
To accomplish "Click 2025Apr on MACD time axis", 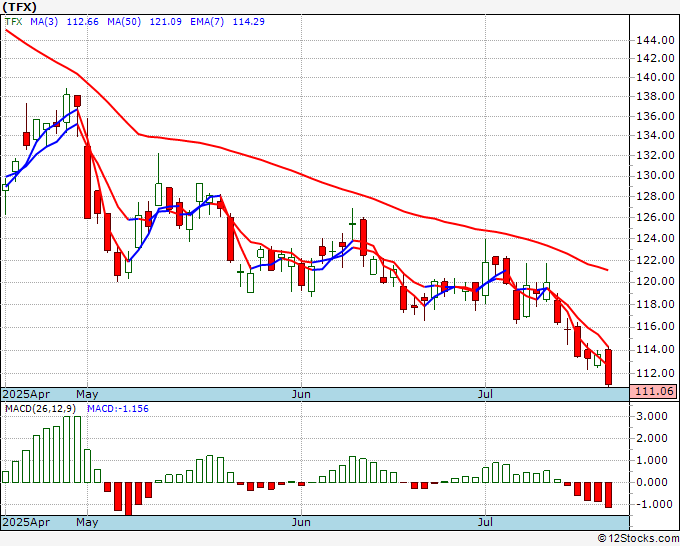I will pyautogui.click(x=26, y=522).
